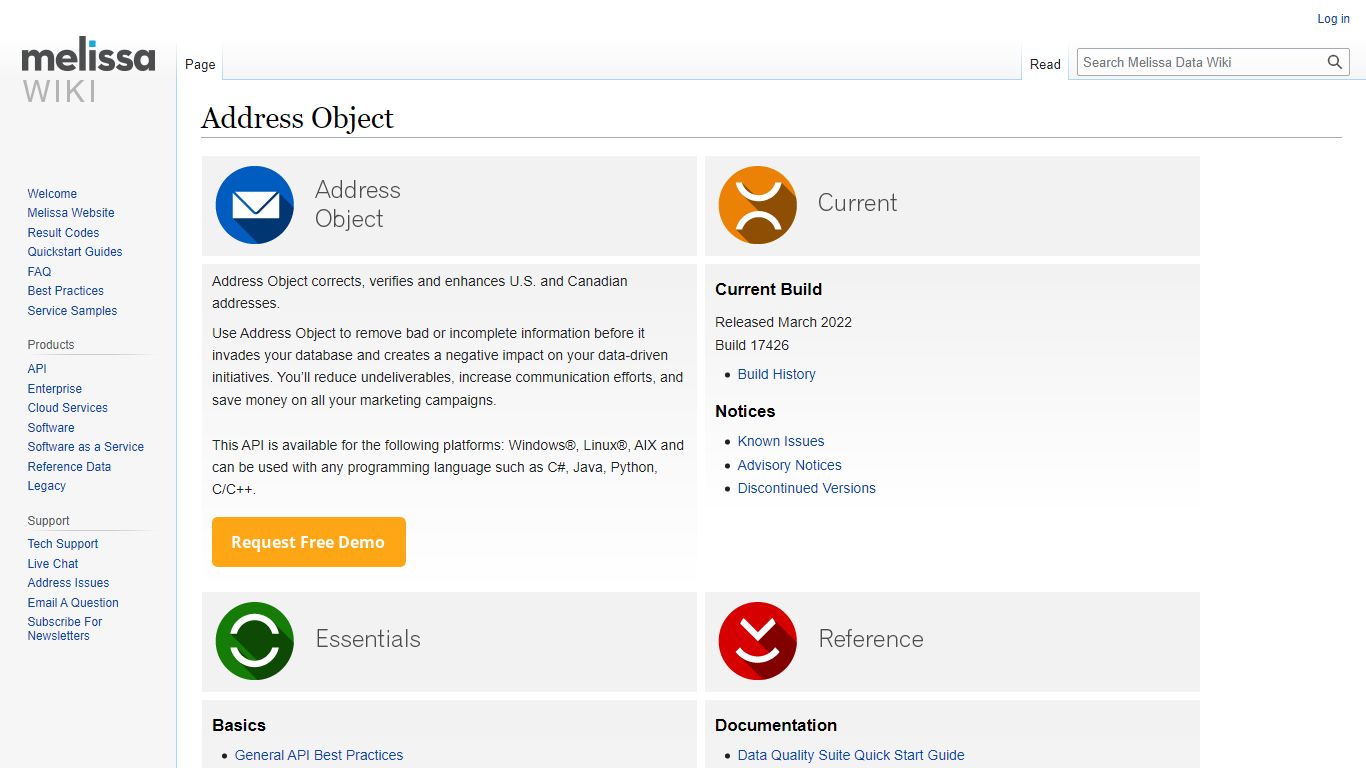Open the Legacy products link
This screenshot has width=1366, height=768.
[x=46, y=486]
